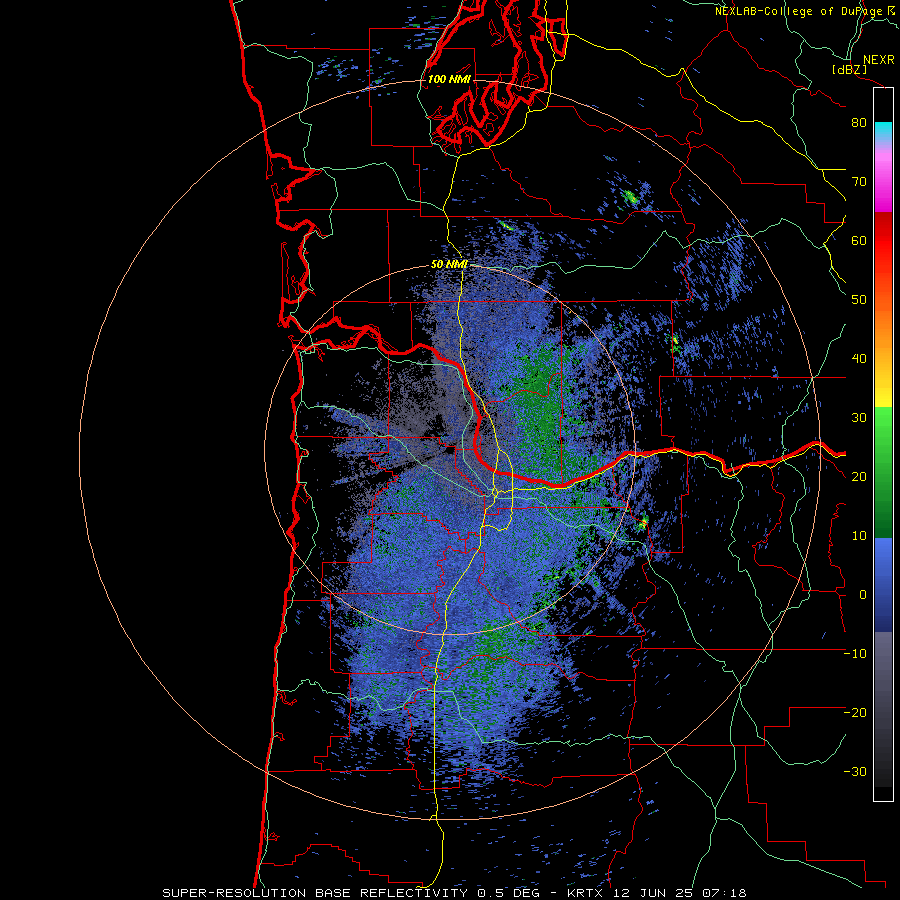Screen dimensions: 900x900
Task: Click the -30 value on dBZ scale
Action: [x=855, y=772]
